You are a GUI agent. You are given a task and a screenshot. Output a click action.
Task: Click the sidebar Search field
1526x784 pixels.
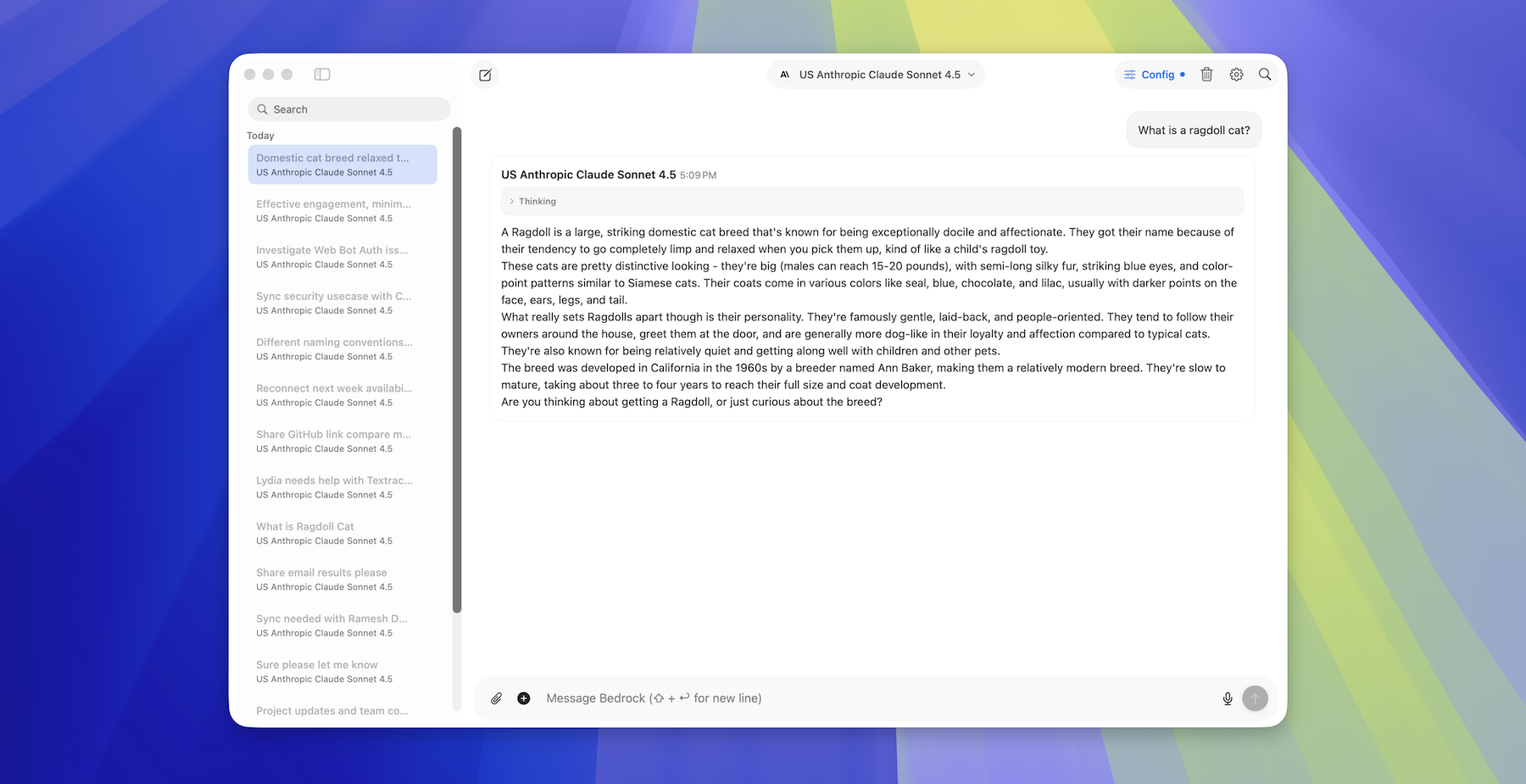pos(349,109)
